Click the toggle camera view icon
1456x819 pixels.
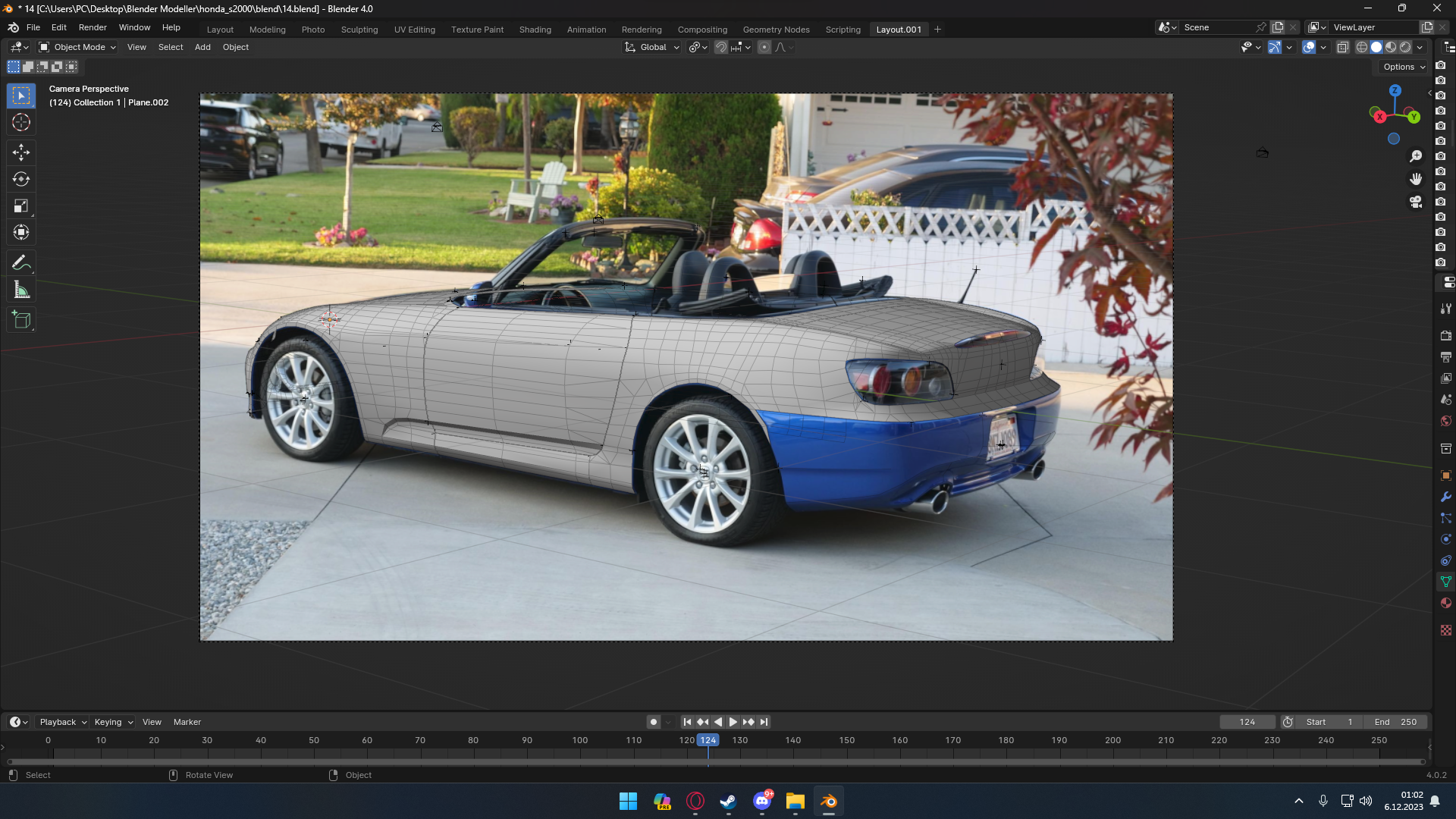click(1416, 202)
